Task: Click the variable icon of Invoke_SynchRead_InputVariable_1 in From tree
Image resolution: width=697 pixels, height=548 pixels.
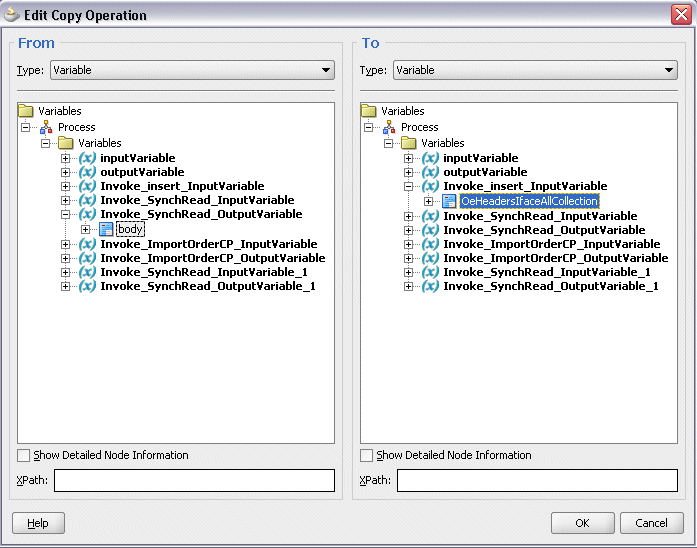Action: (88, 272)
